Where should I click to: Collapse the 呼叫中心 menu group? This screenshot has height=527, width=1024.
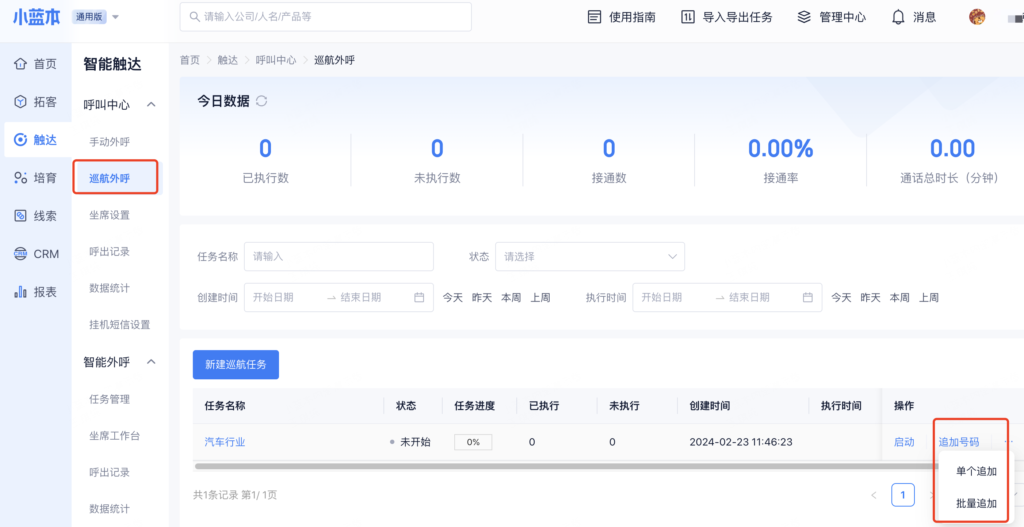(x=151, y=105)
